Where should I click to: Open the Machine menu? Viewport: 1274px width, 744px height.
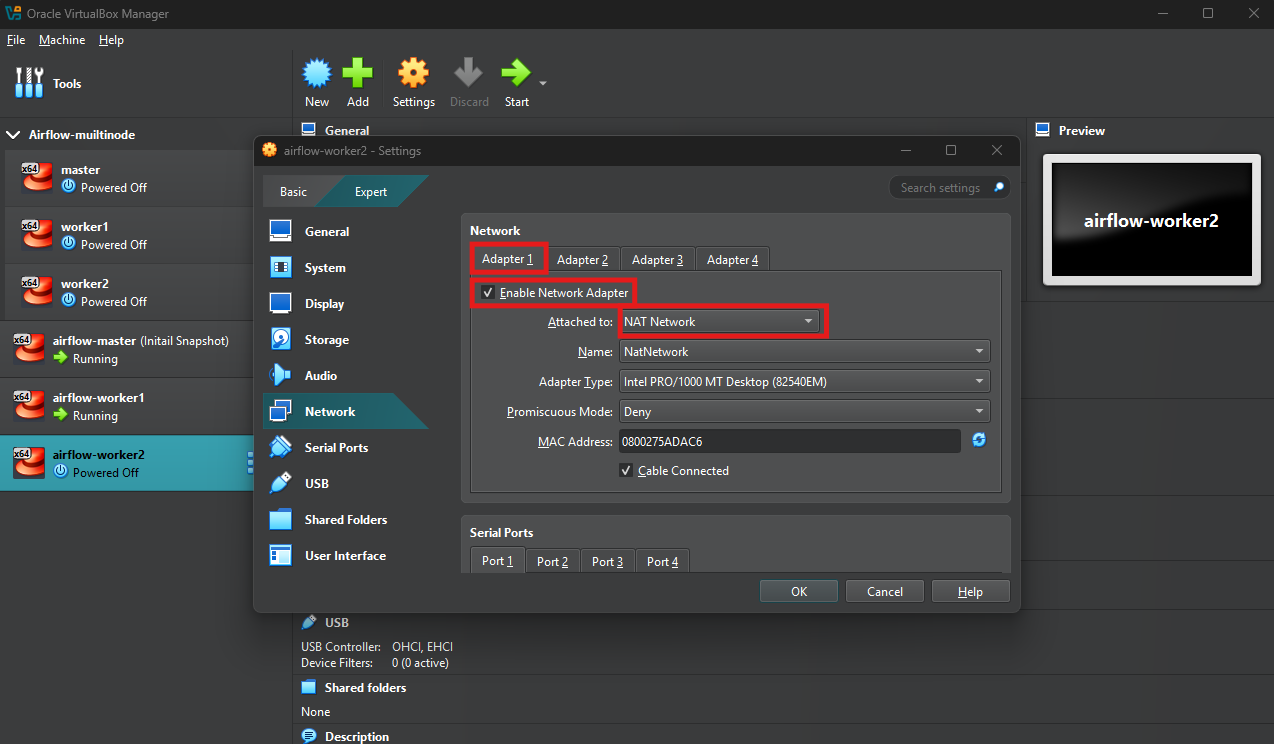click(62, 40)
